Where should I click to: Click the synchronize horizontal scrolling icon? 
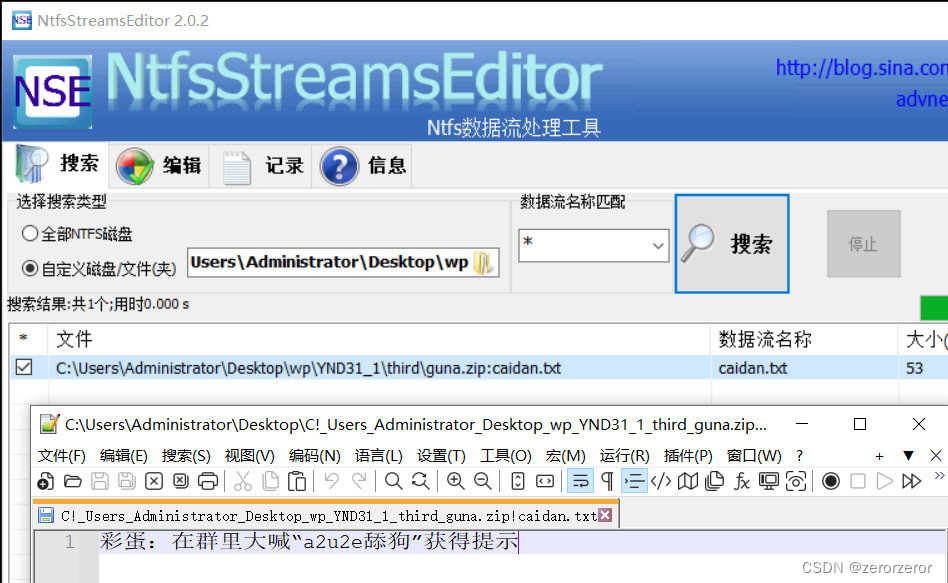tap(545, 481)
